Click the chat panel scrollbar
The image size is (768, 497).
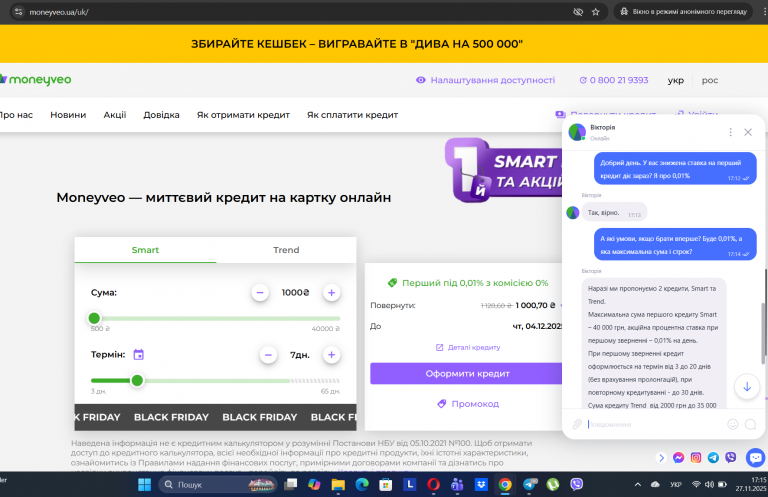coord(762,333)
